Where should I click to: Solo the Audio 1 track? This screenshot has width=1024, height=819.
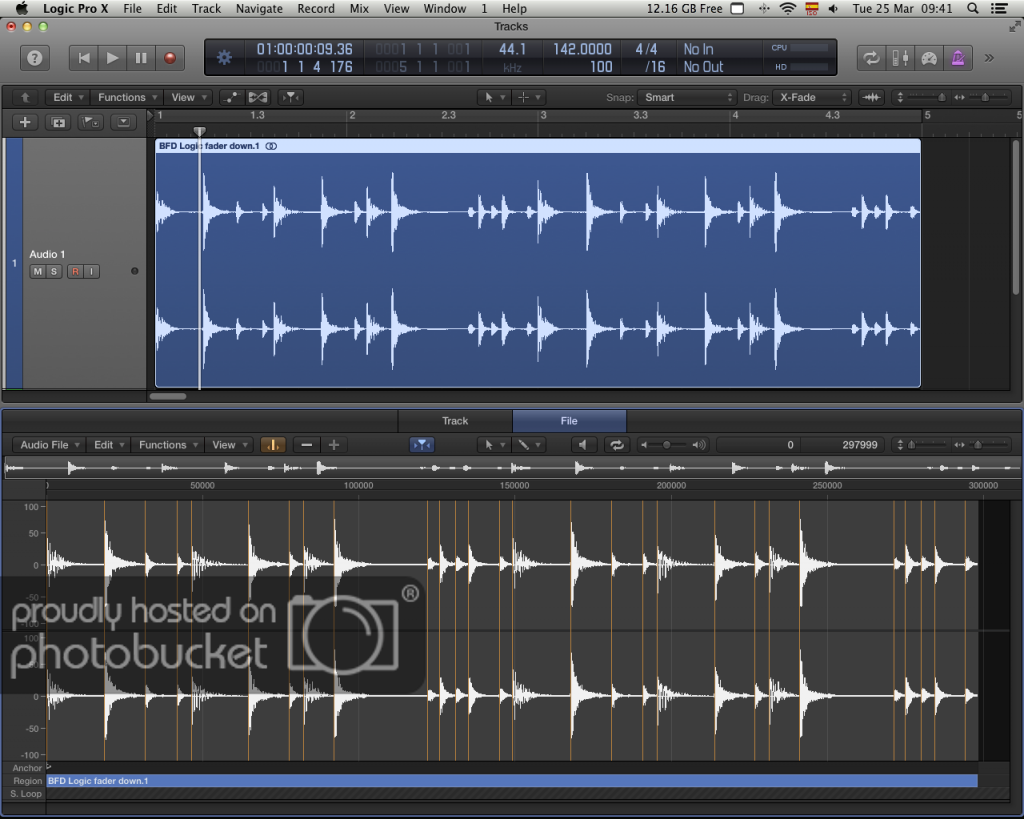tap(53, 272)
